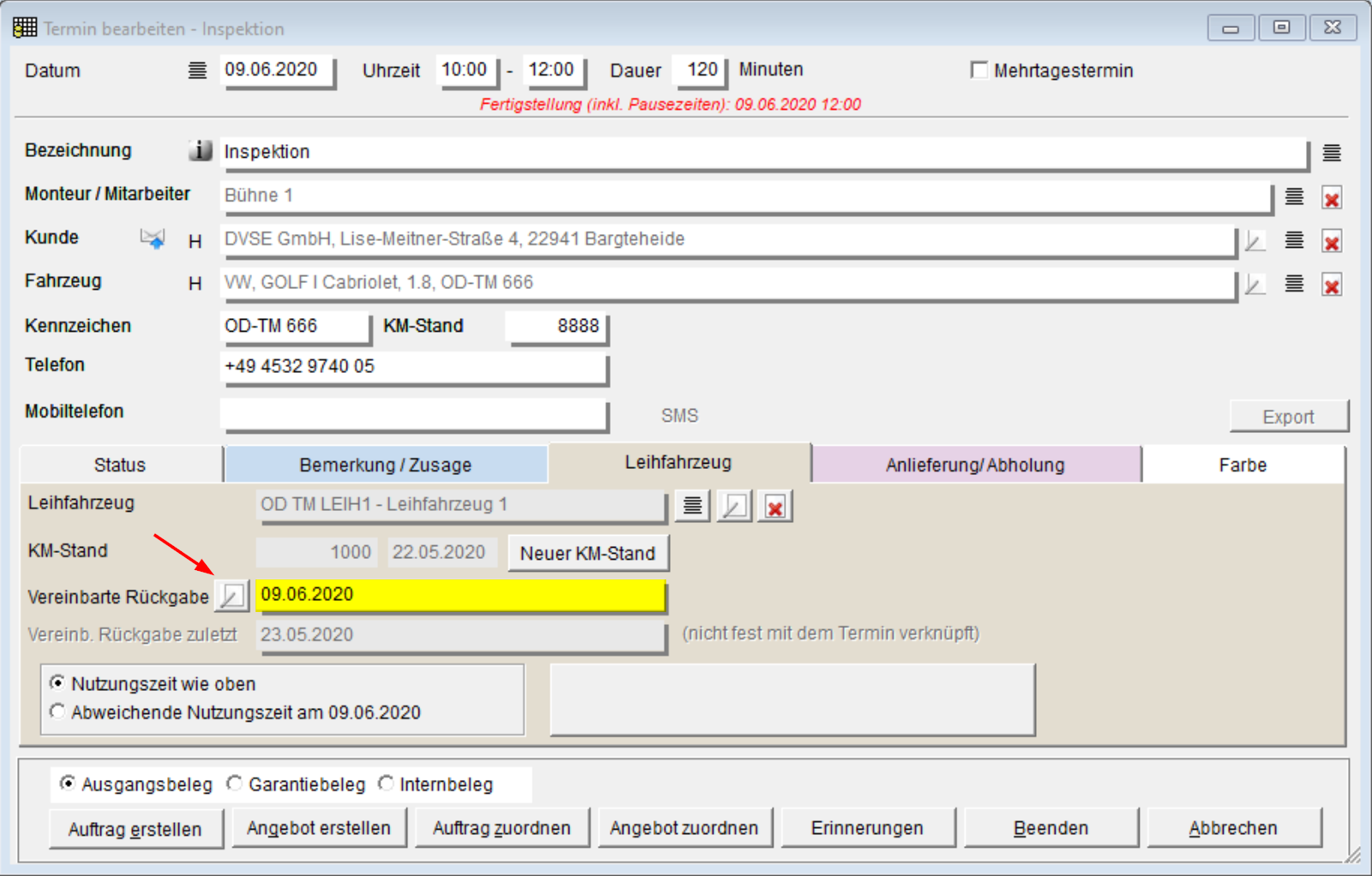Screen dimensions: 1372x876
Task: Open the Bemerkung / Zusage tab
Action: 386,465
